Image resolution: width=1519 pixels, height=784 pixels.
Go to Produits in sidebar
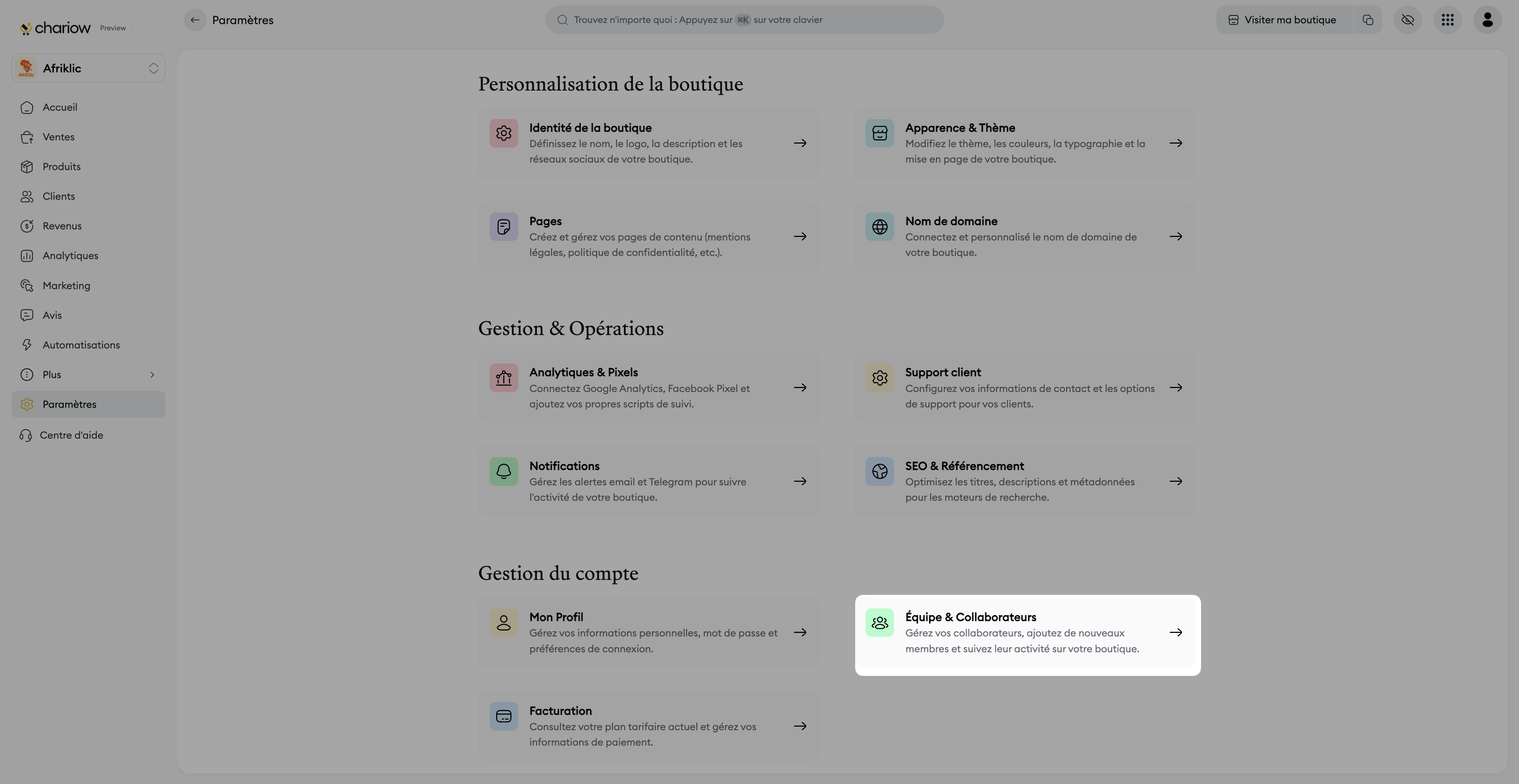coord(61,167)
